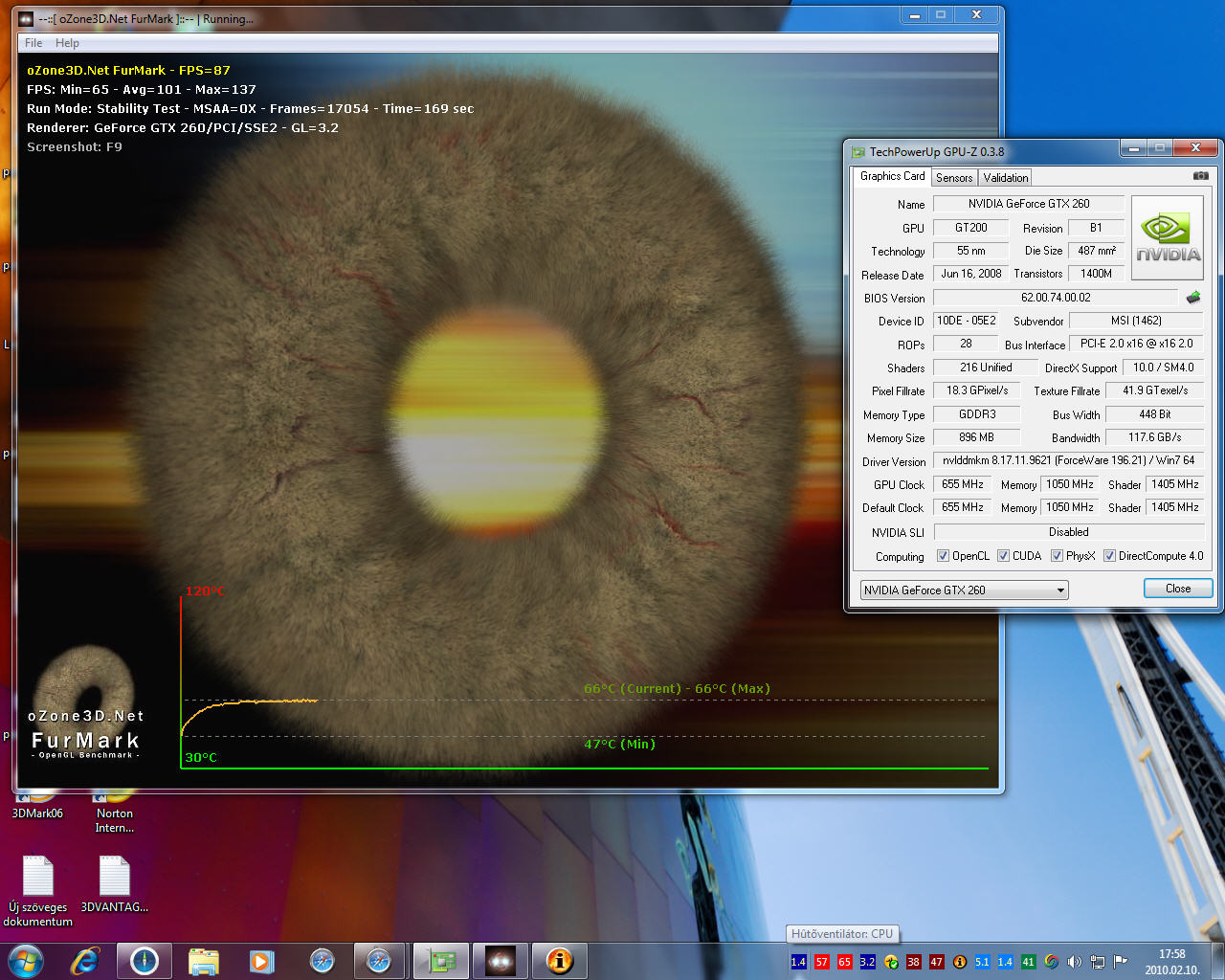Image resolution: width=1225 pixels, height=980 pixels.
Task: Click the Bandwidth value 117.6 GB/s
Action: click(x=1154, y=437)
